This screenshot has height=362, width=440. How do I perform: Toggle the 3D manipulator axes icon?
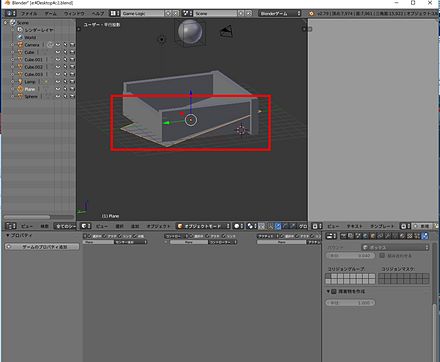271,226
